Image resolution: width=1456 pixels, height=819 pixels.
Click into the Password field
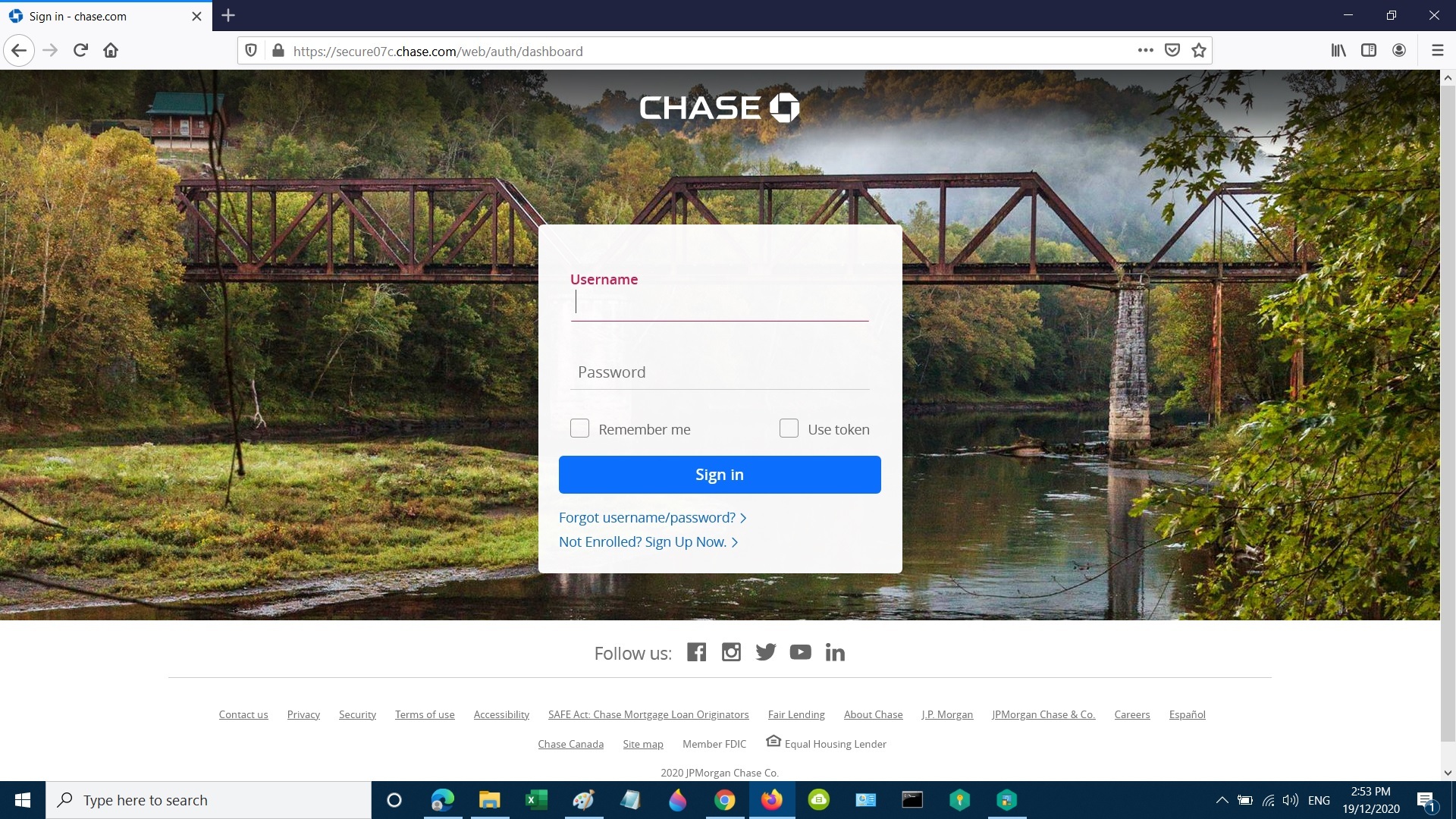tap(720, 372)
